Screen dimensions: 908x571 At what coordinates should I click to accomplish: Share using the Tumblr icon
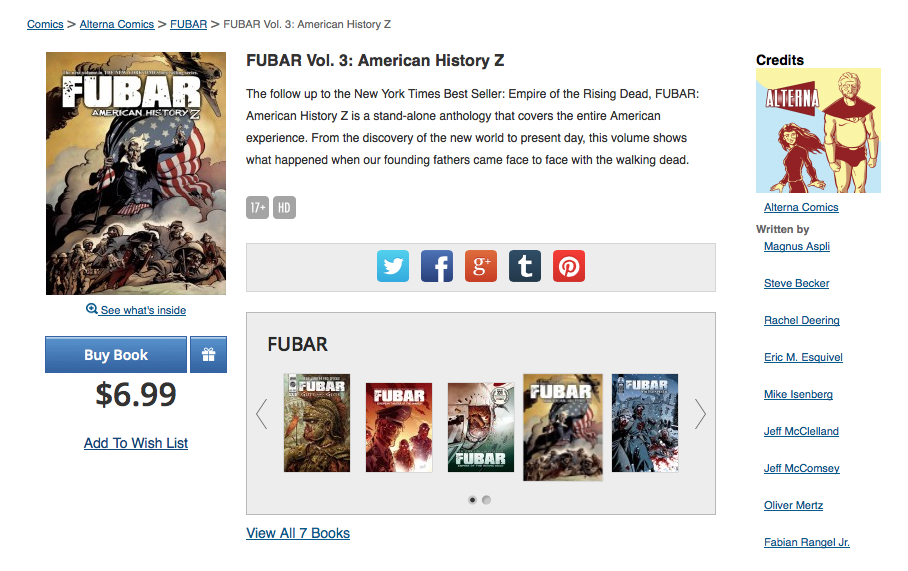(x=525, y=266)
